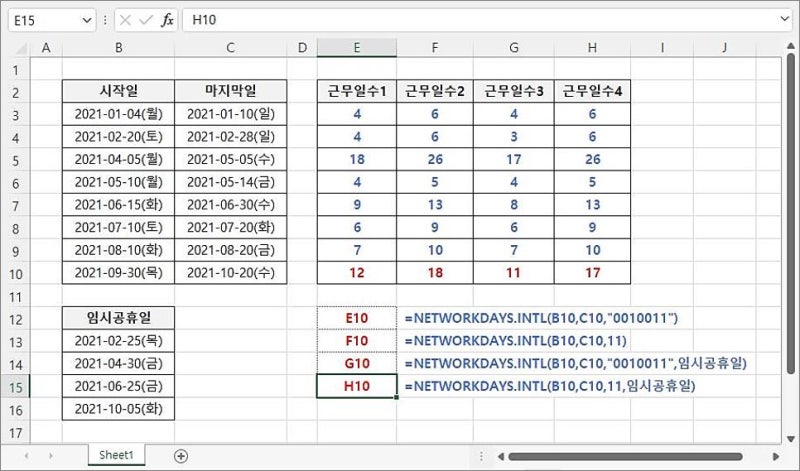Select the 임시공휴일 header cell

pyautogui.click(x=118, y=318)
